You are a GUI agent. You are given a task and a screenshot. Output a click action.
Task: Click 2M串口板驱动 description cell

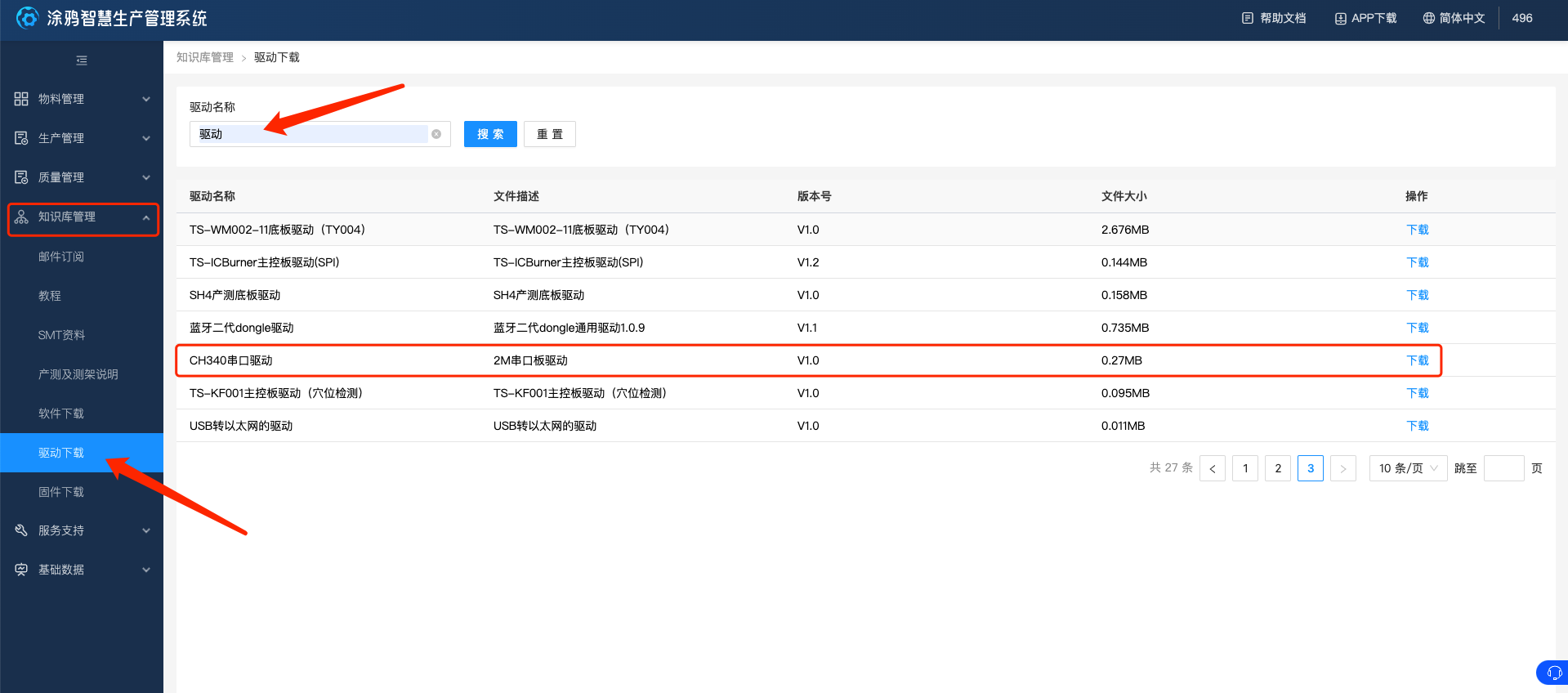pyautogui.click(x=530, y=360)
